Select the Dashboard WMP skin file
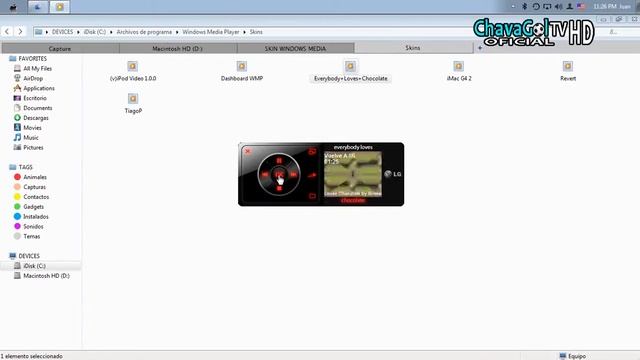 click(242, 71)
